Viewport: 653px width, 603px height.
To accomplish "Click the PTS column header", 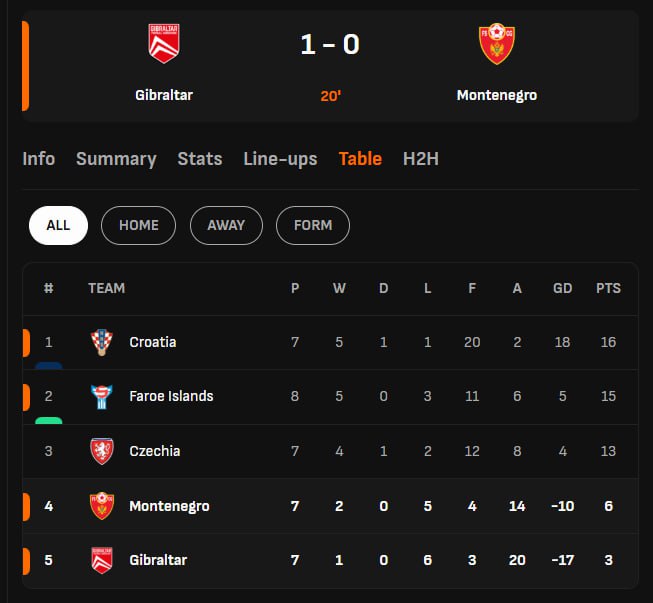I will coord(608,288).
